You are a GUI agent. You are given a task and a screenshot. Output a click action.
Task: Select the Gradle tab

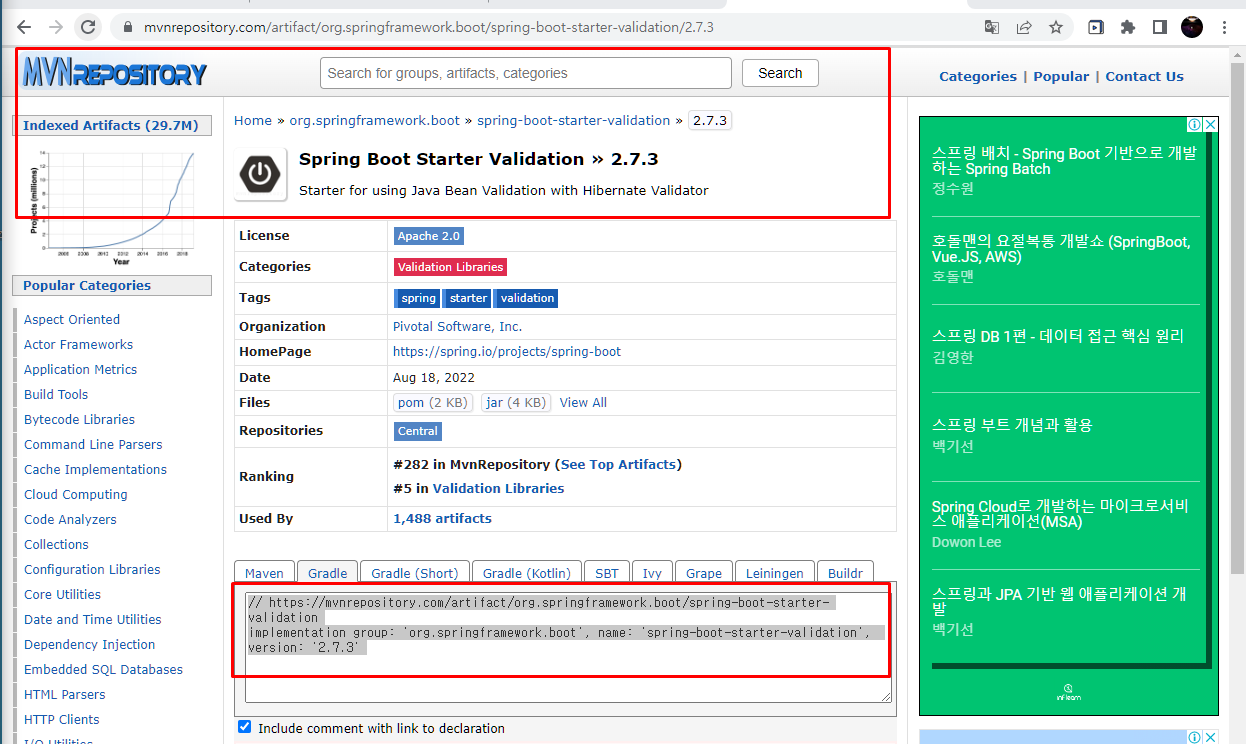tap(327, 572)
